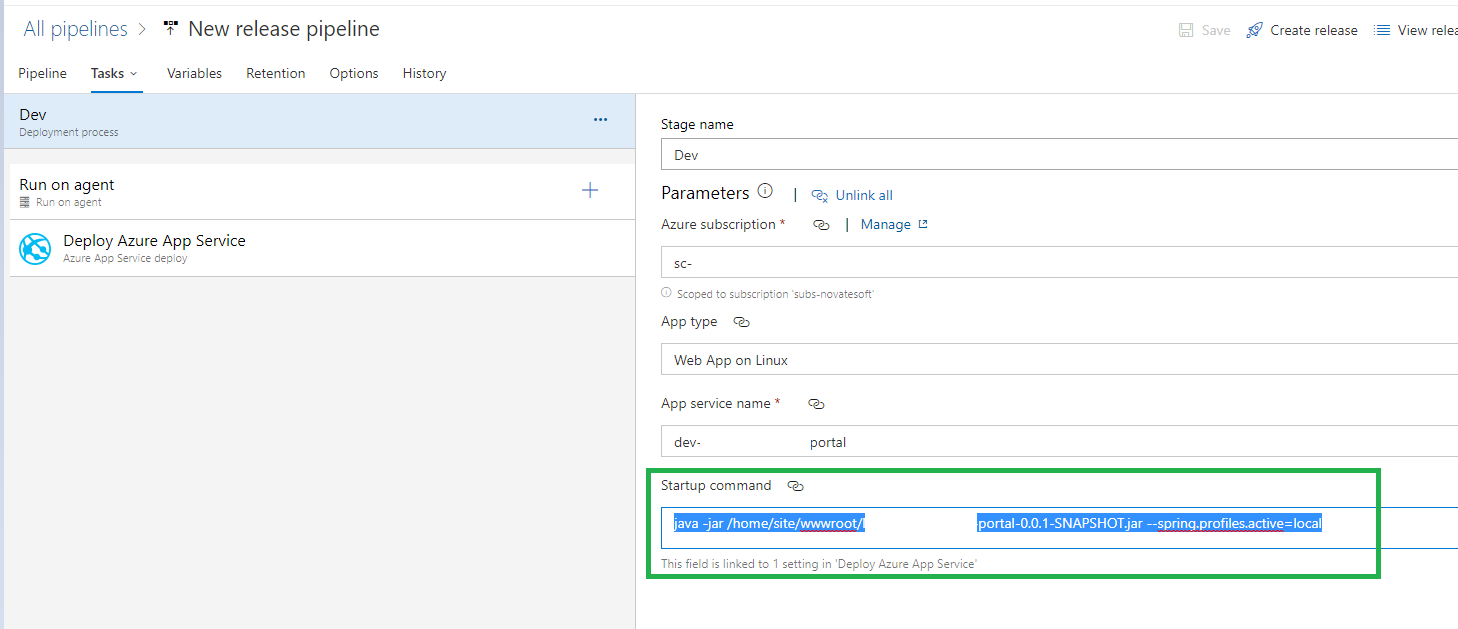Click the 'Scoped to subscription' note text

pos(774,293)
